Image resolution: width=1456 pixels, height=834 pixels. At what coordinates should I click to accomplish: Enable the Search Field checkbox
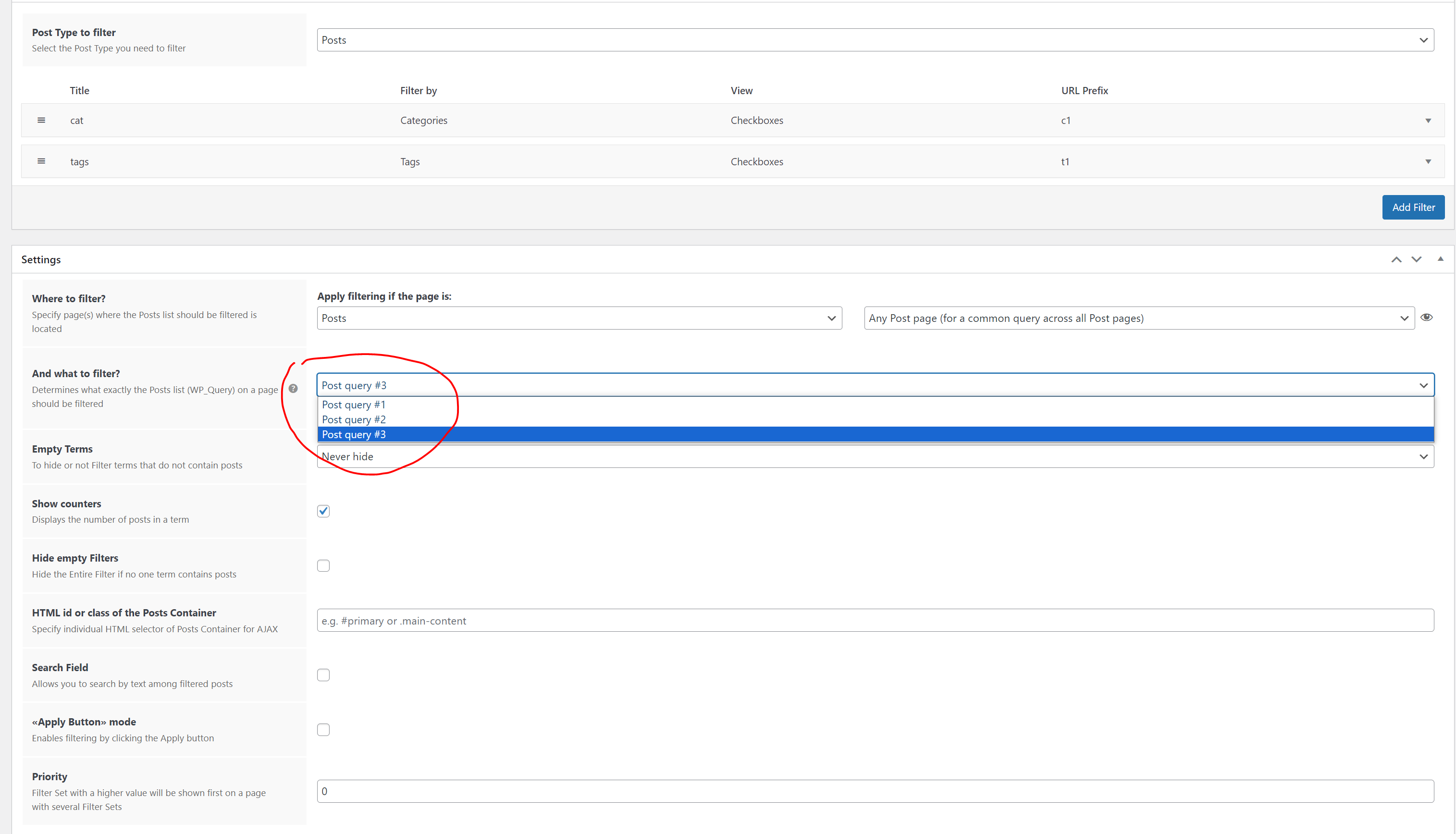pos(323,675)
